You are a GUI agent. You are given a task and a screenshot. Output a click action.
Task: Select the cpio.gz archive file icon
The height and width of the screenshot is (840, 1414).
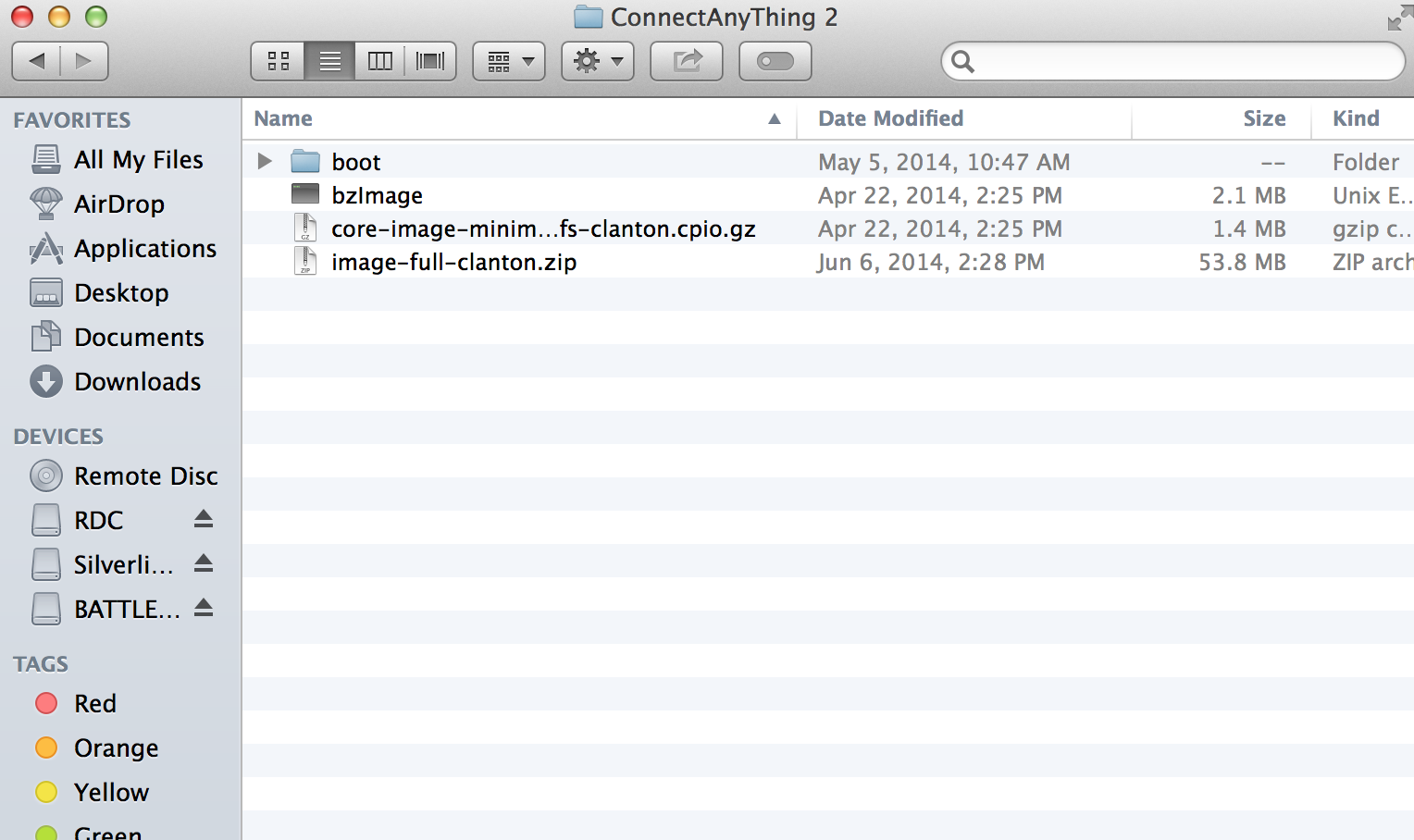[x=305, y=228]
